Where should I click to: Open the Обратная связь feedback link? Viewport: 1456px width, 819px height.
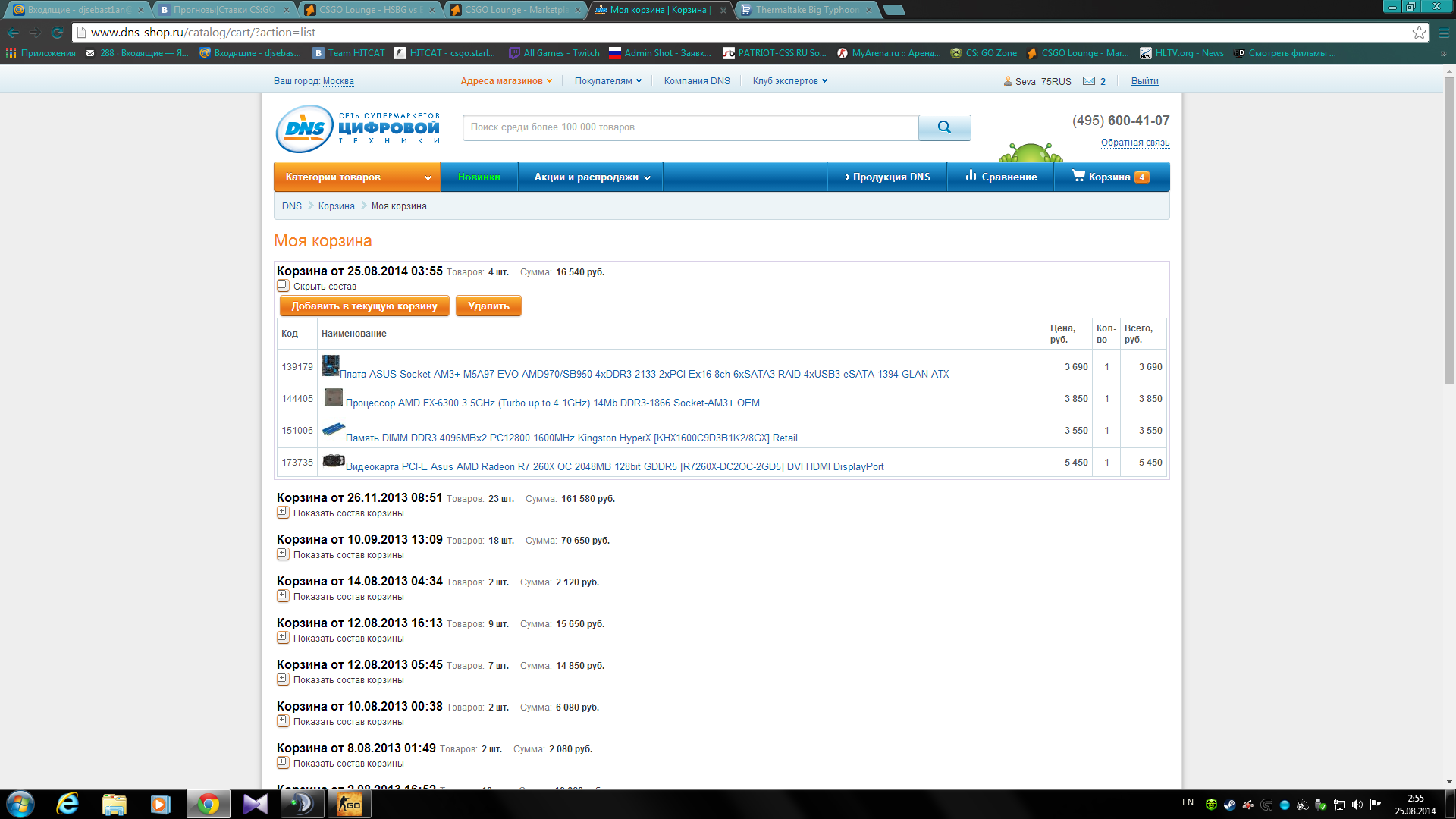click(x=1135, y=143)
